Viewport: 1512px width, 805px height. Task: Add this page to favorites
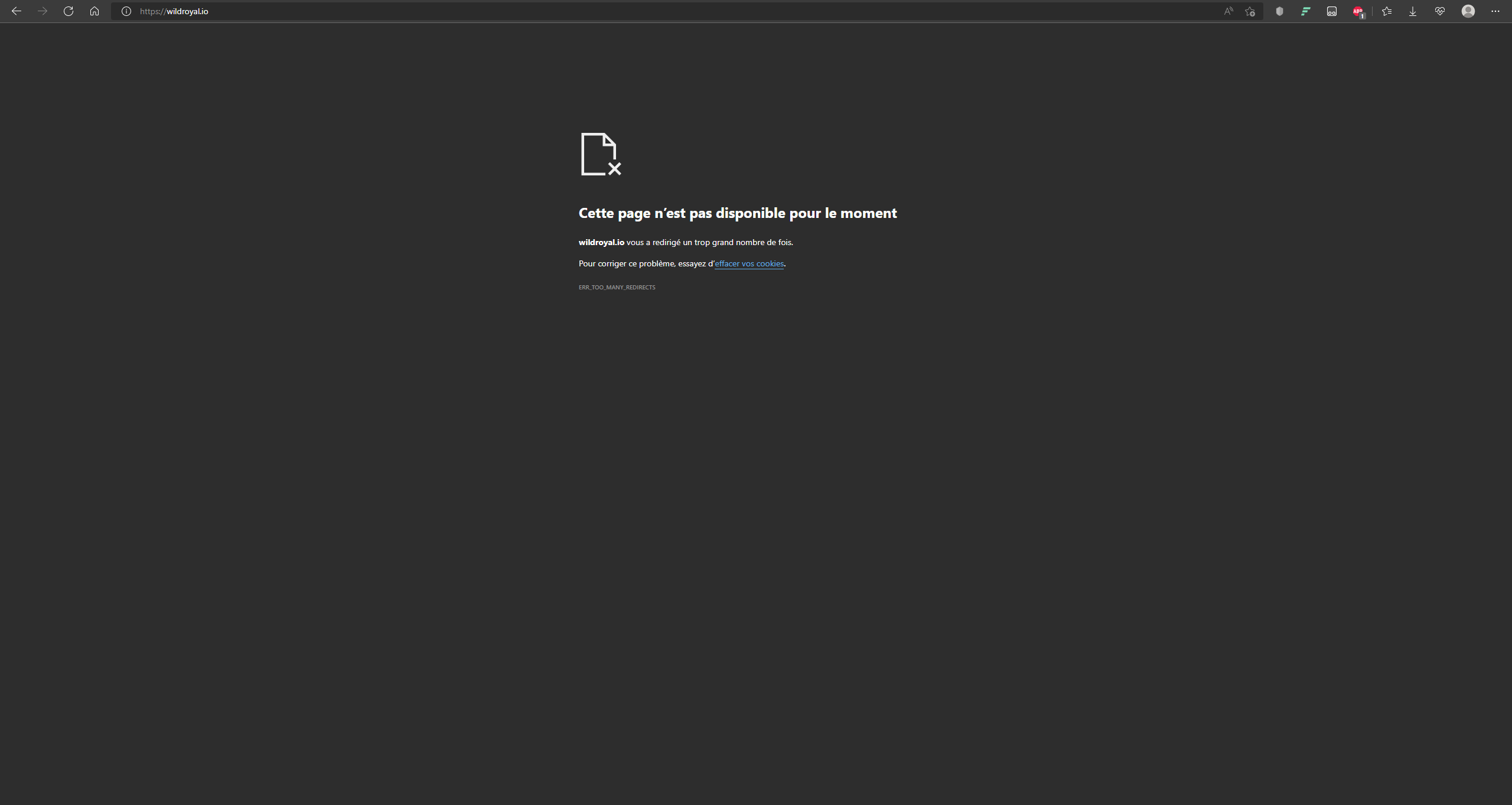(x=1250, y=11)
